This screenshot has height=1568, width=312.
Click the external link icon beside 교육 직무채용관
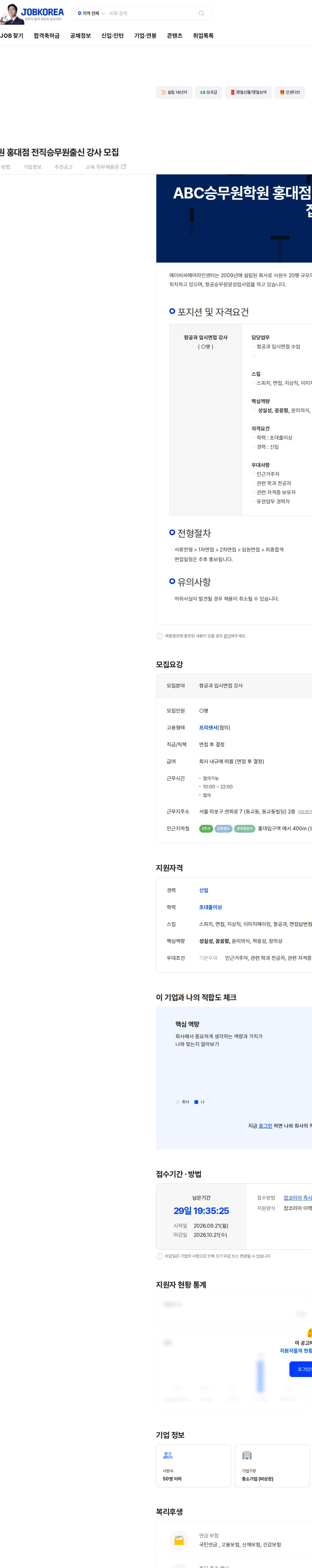click(123, 166)
